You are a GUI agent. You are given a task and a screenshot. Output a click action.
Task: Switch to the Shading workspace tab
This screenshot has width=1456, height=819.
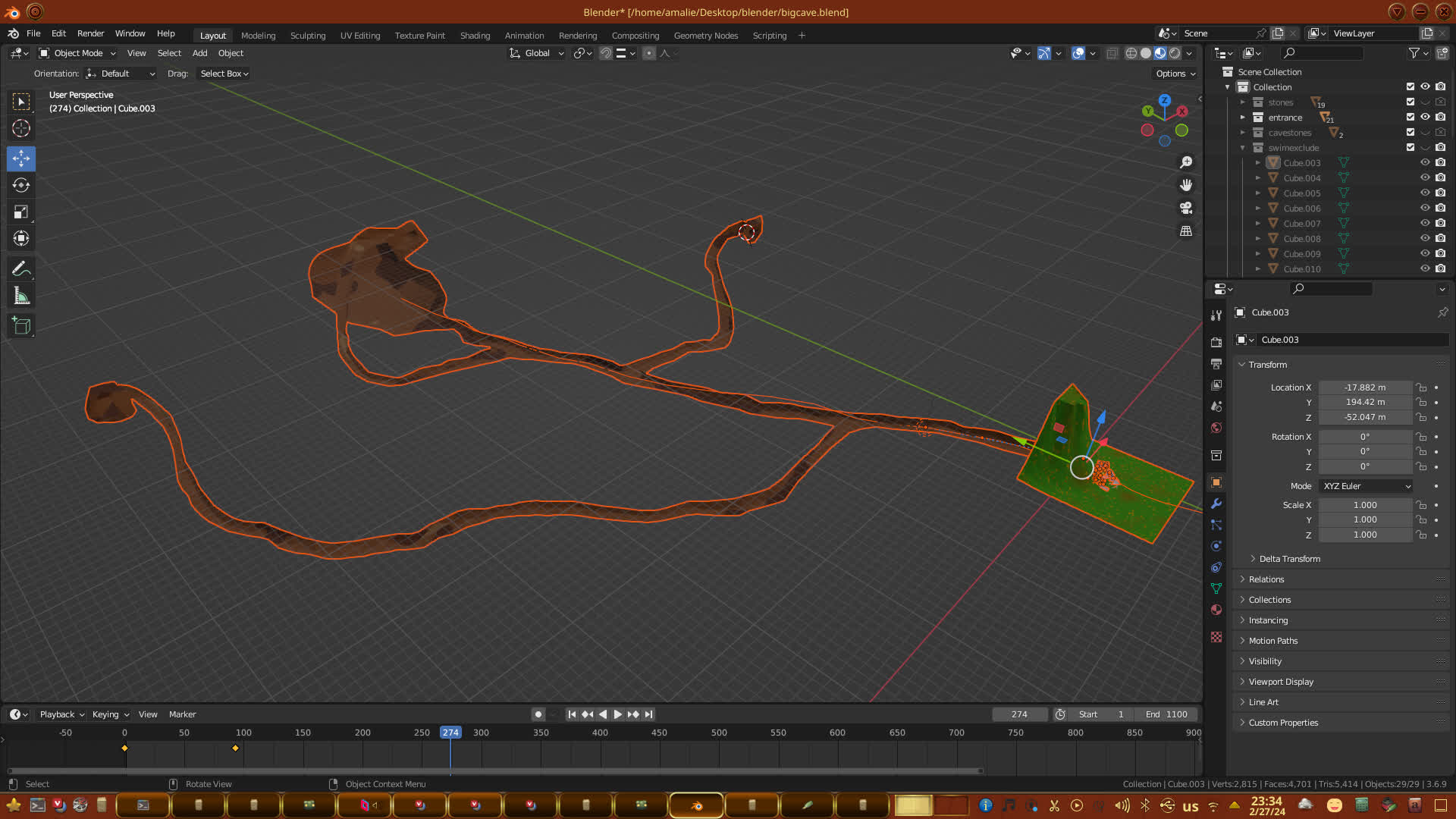tap(475, 36)
